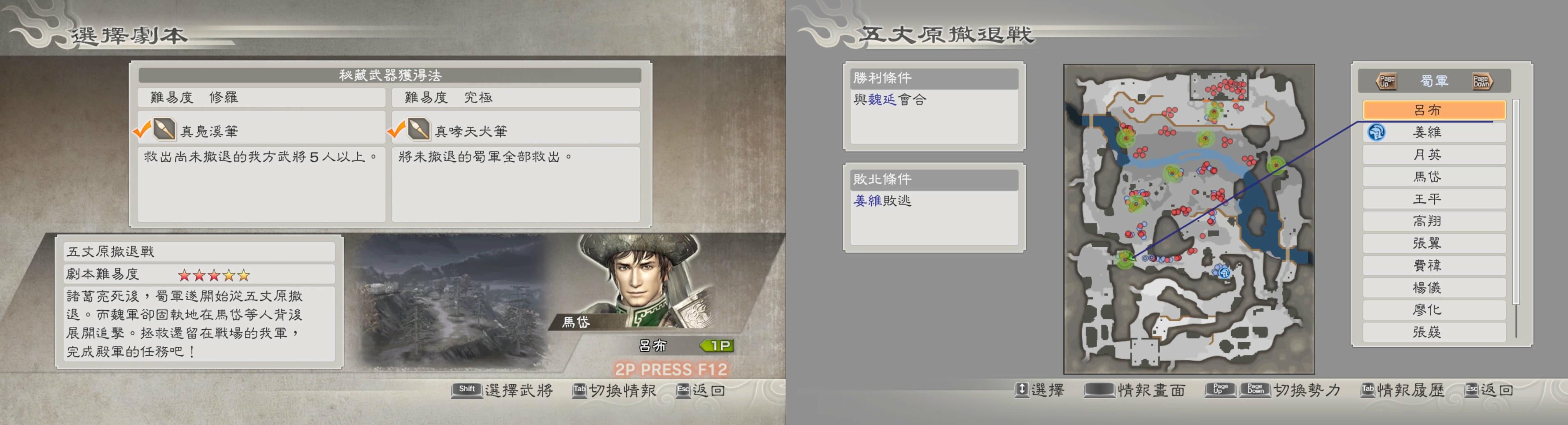1568x425 pixels.
Task: Click the brush weapon icon for 真鳥溪筆
Action: (164, 129)
